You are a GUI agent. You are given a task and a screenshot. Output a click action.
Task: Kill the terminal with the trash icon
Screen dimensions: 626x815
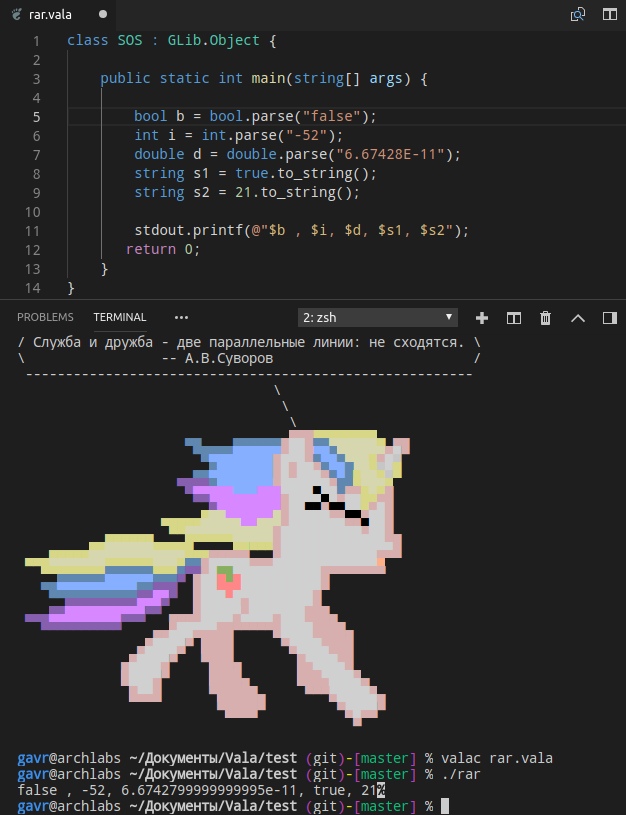545,318
